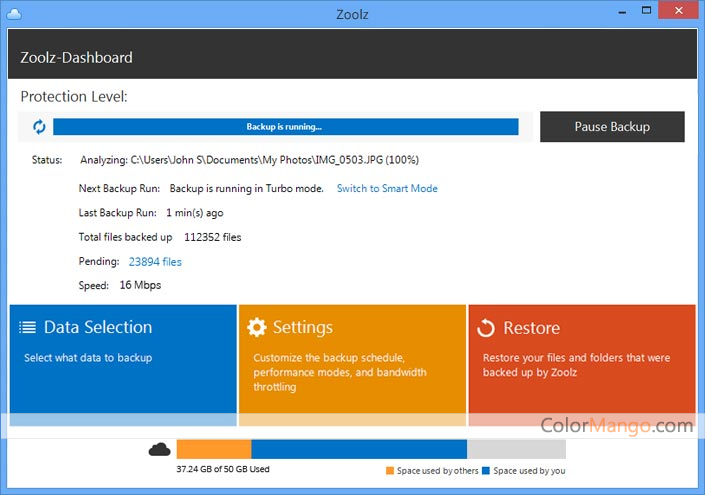Click the 'Backup is running' progress bar

tap(286, 127)
